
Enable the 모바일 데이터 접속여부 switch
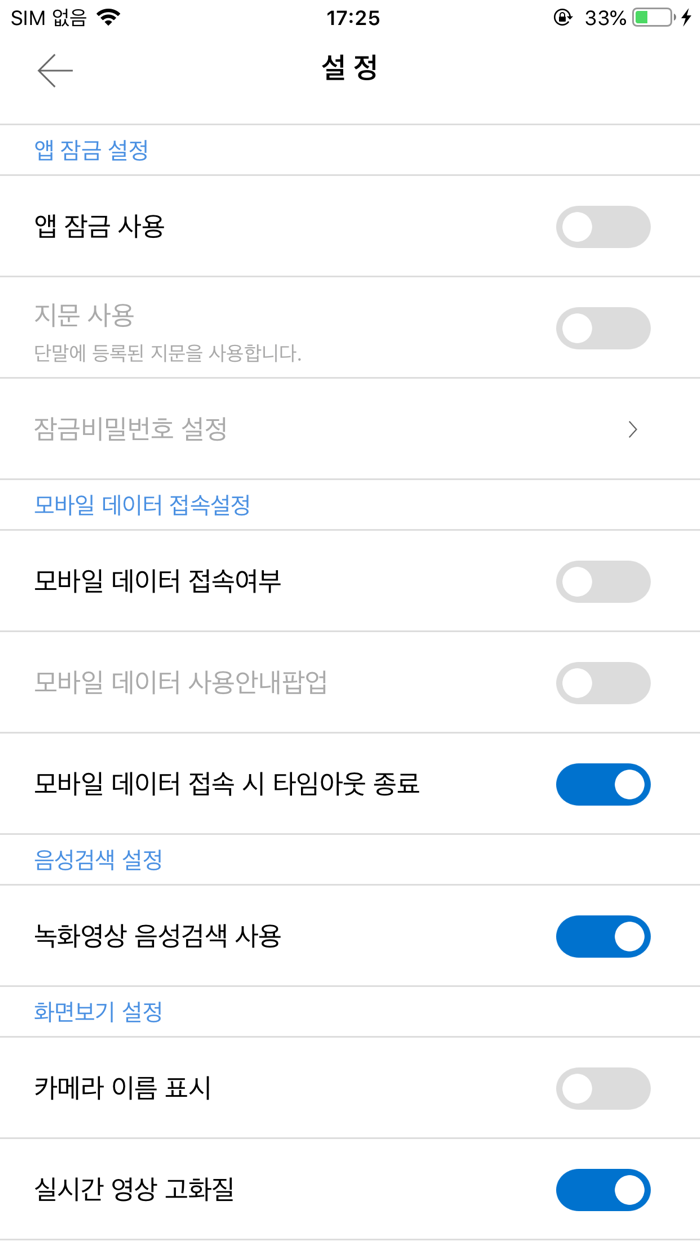coord(603,581)
